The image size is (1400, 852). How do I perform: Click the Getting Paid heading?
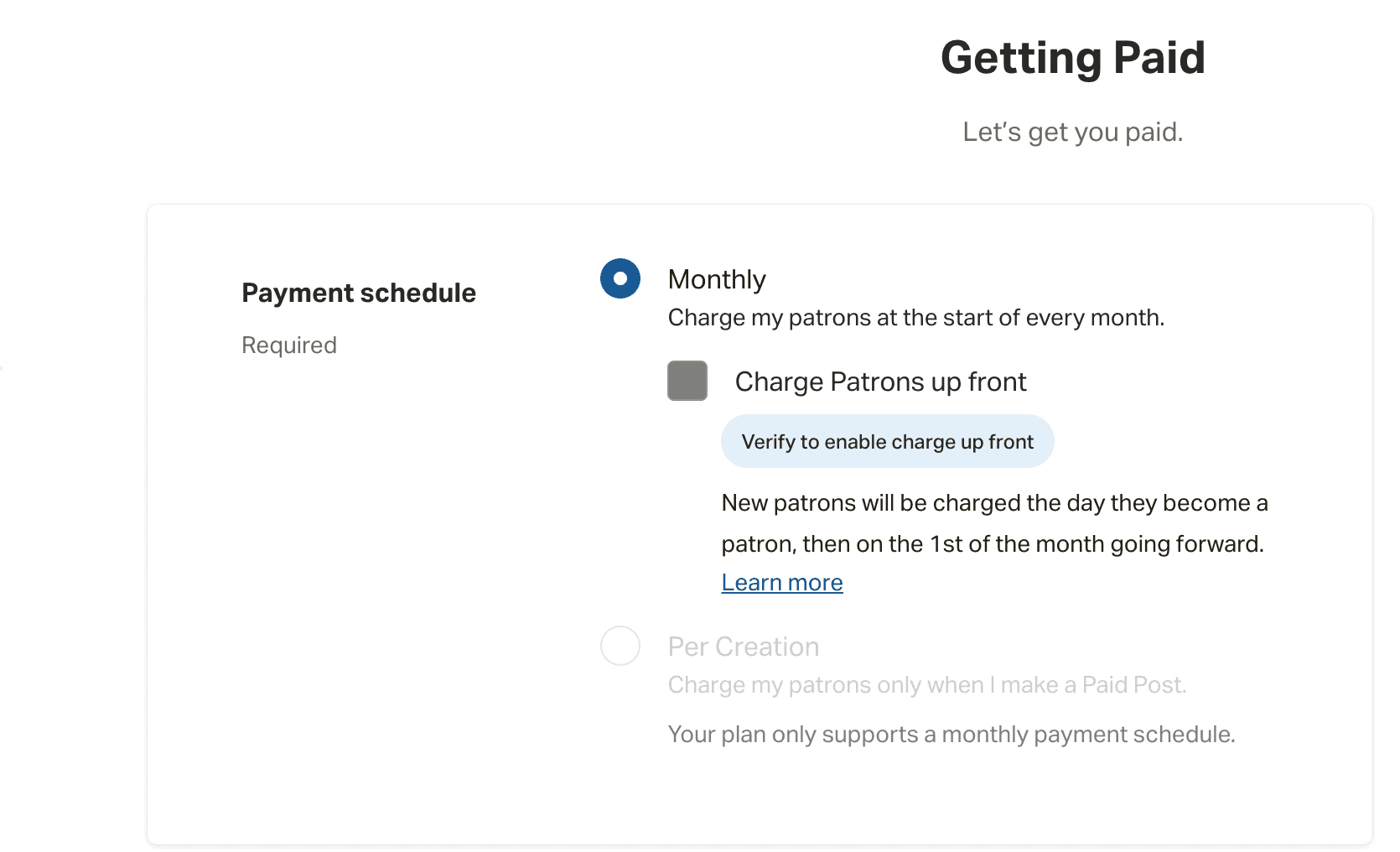tap(1072, 58)
